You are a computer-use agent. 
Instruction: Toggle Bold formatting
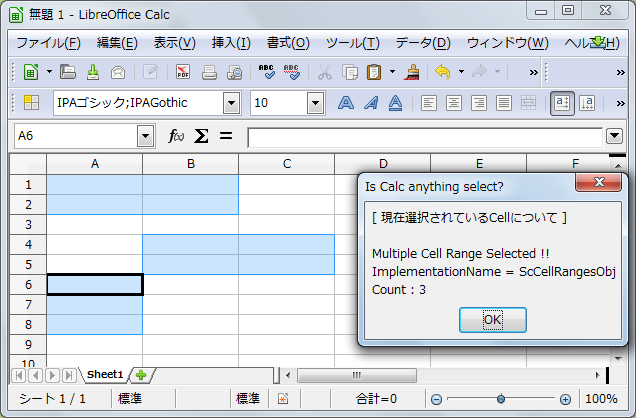346,103
